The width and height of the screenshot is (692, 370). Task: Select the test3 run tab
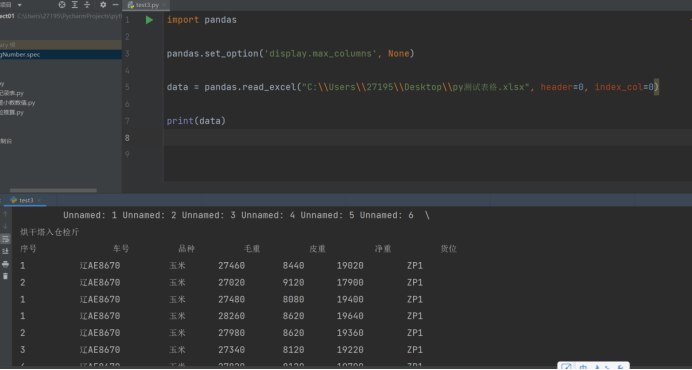click(23, 200)
